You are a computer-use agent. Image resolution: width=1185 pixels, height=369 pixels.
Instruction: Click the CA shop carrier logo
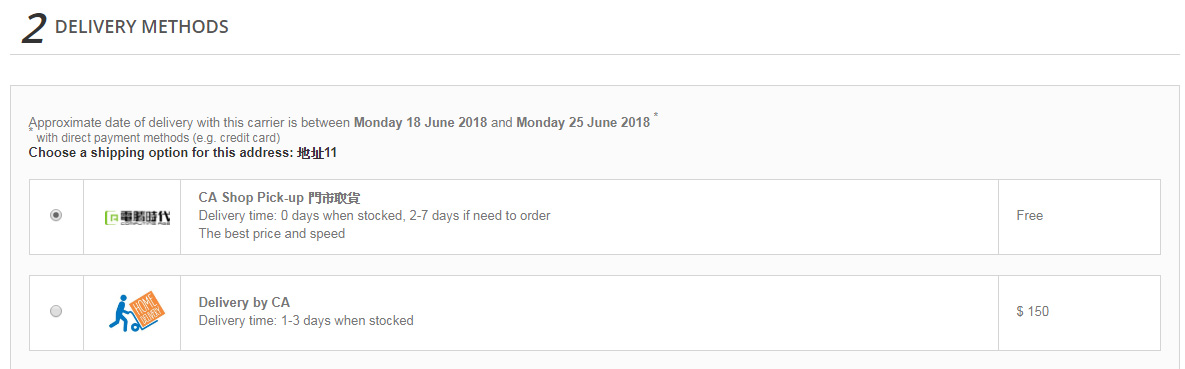coord(137,218)
